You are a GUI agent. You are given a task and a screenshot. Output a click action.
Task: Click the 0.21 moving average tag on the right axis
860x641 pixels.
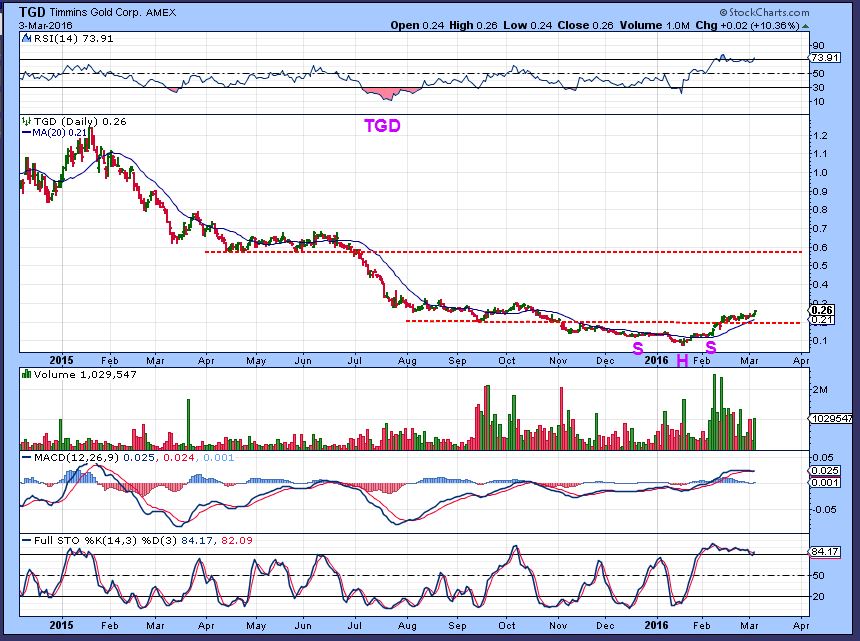tap(823, 320)
